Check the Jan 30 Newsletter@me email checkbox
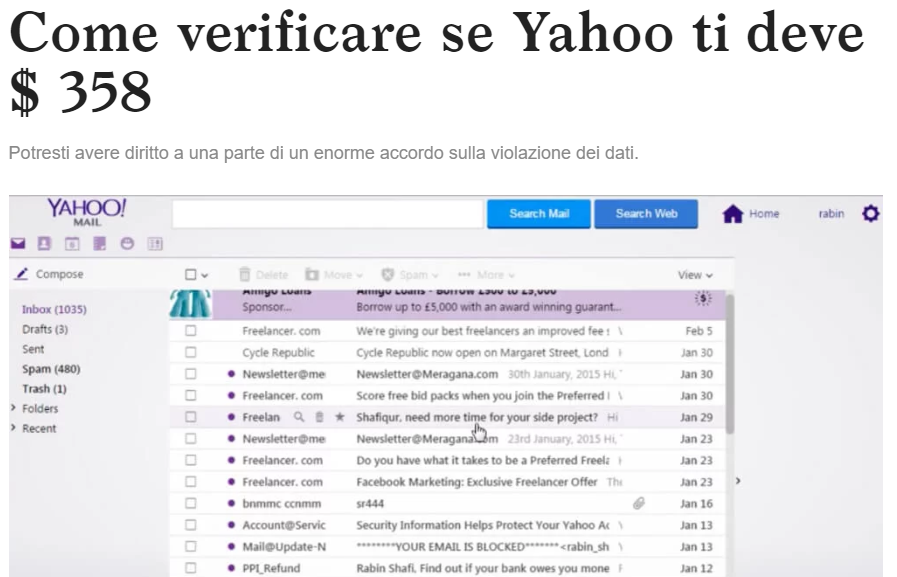The height and width of the screenshot is (577, 897). pyautogui.click(x=190, y=374)
